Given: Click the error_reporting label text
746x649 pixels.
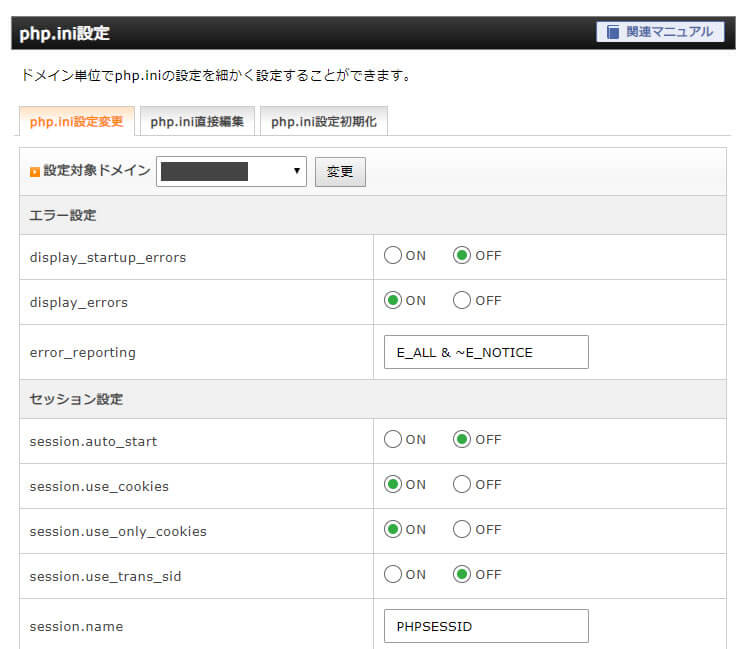Looking at the screenshot, I should (x=83, y=353).
